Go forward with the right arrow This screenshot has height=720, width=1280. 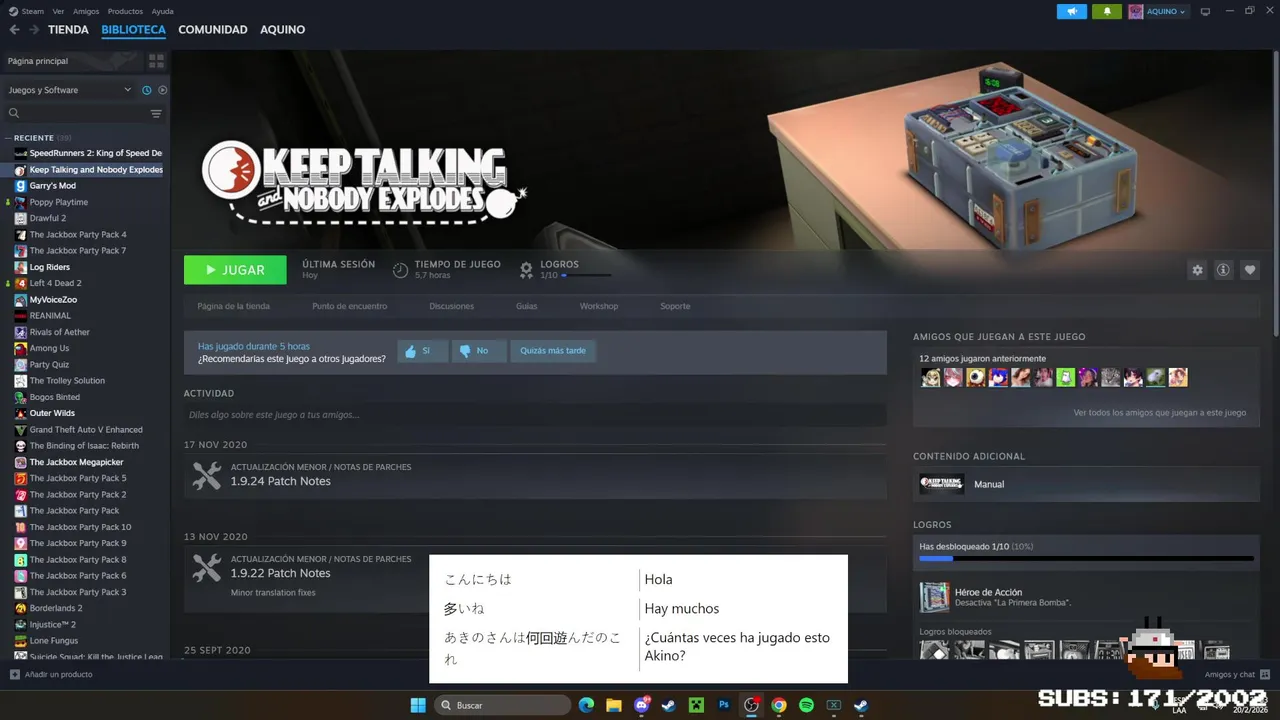click(34, 30)
